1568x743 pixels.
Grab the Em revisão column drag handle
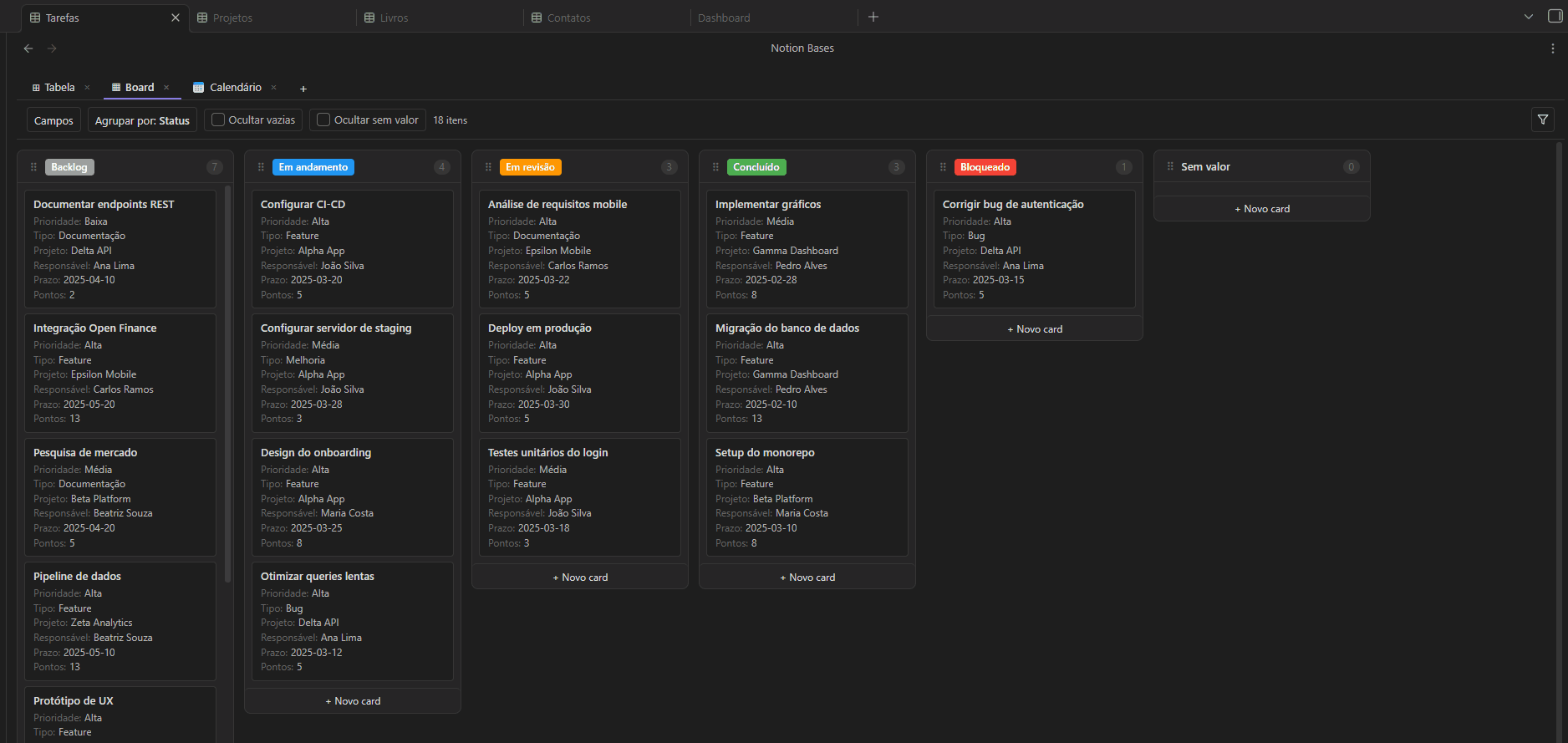tap(488, 167)
